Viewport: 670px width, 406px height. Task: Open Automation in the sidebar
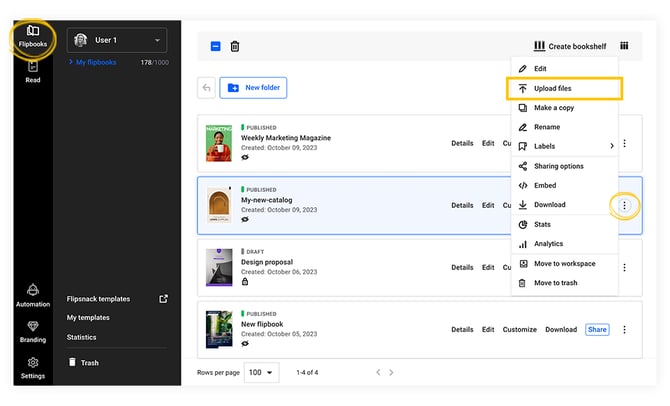(x=32, y=296)
